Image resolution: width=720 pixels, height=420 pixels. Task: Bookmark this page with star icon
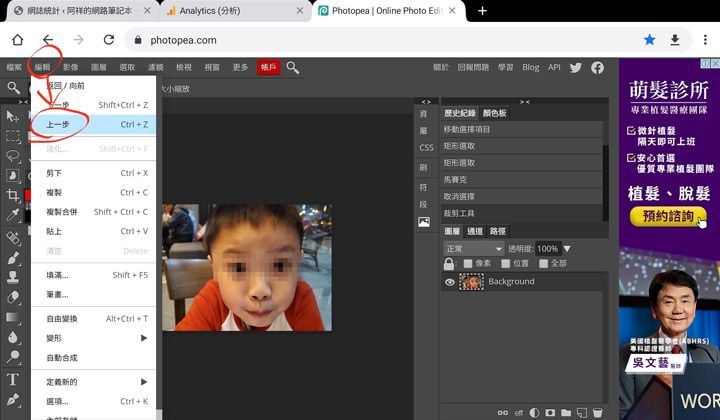[650, 40]
